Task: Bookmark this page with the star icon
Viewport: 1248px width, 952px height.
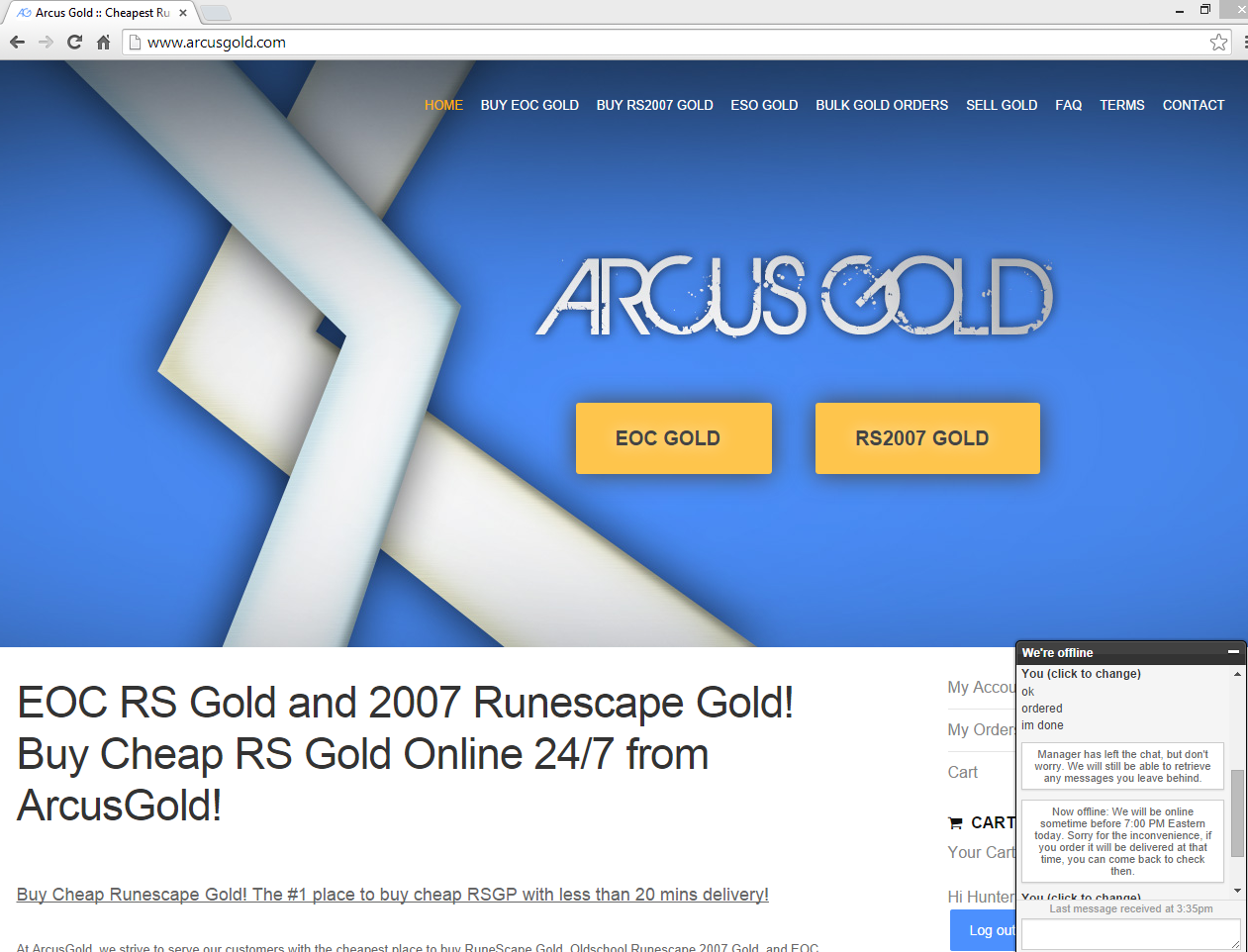Action: click(x=1218, y=42)
